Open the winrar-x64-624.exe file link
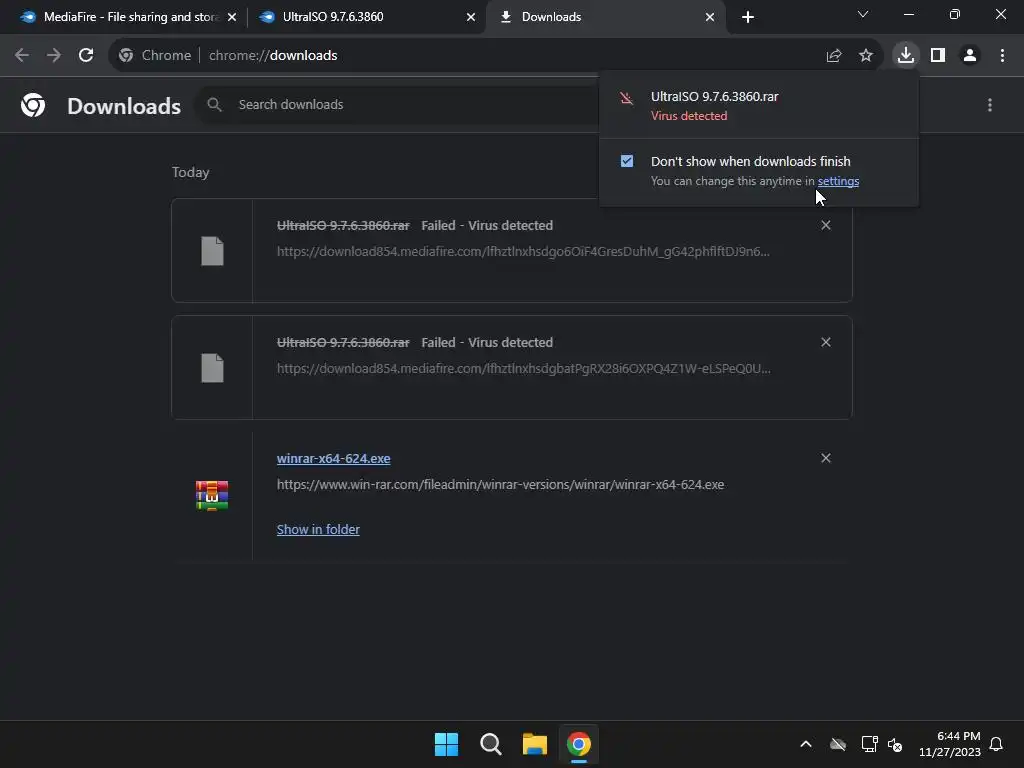This screenshot has height=768, width=1024. pyautogui.click(x=333, y=458)
